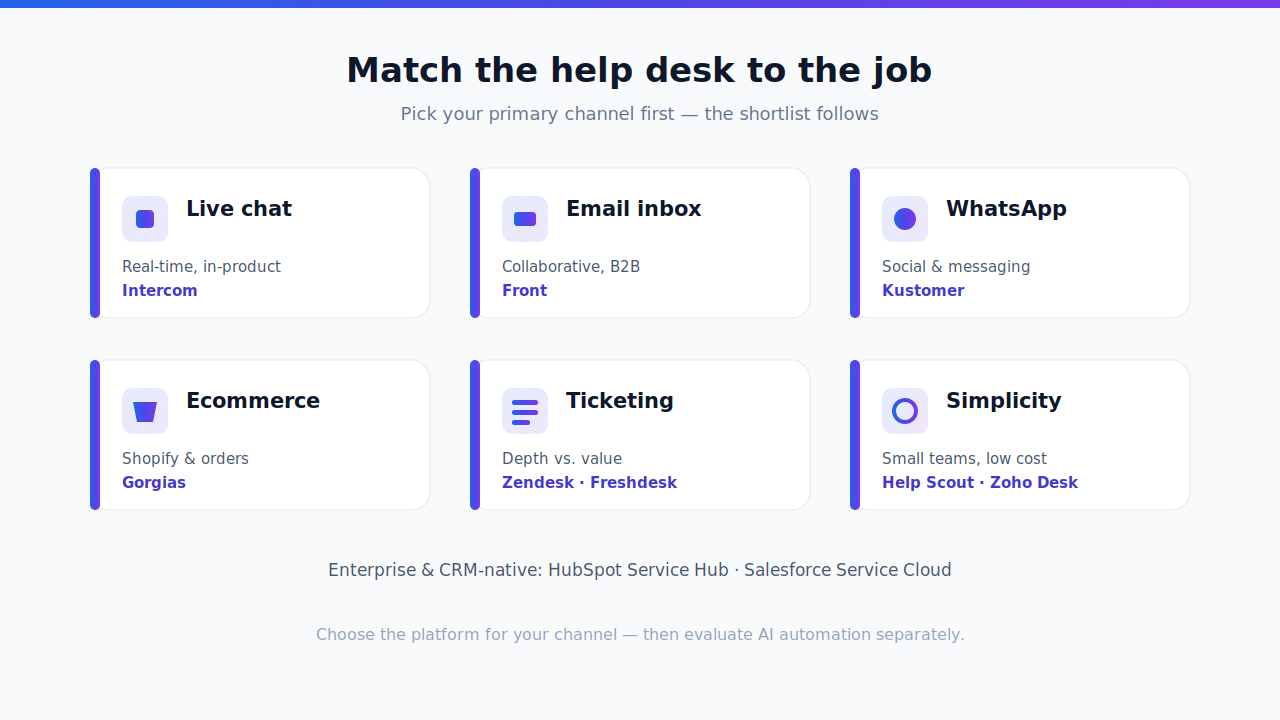The image size is (1280, 720).
Task: Click the Ticketing list lines icon
Action: point(525,411)
